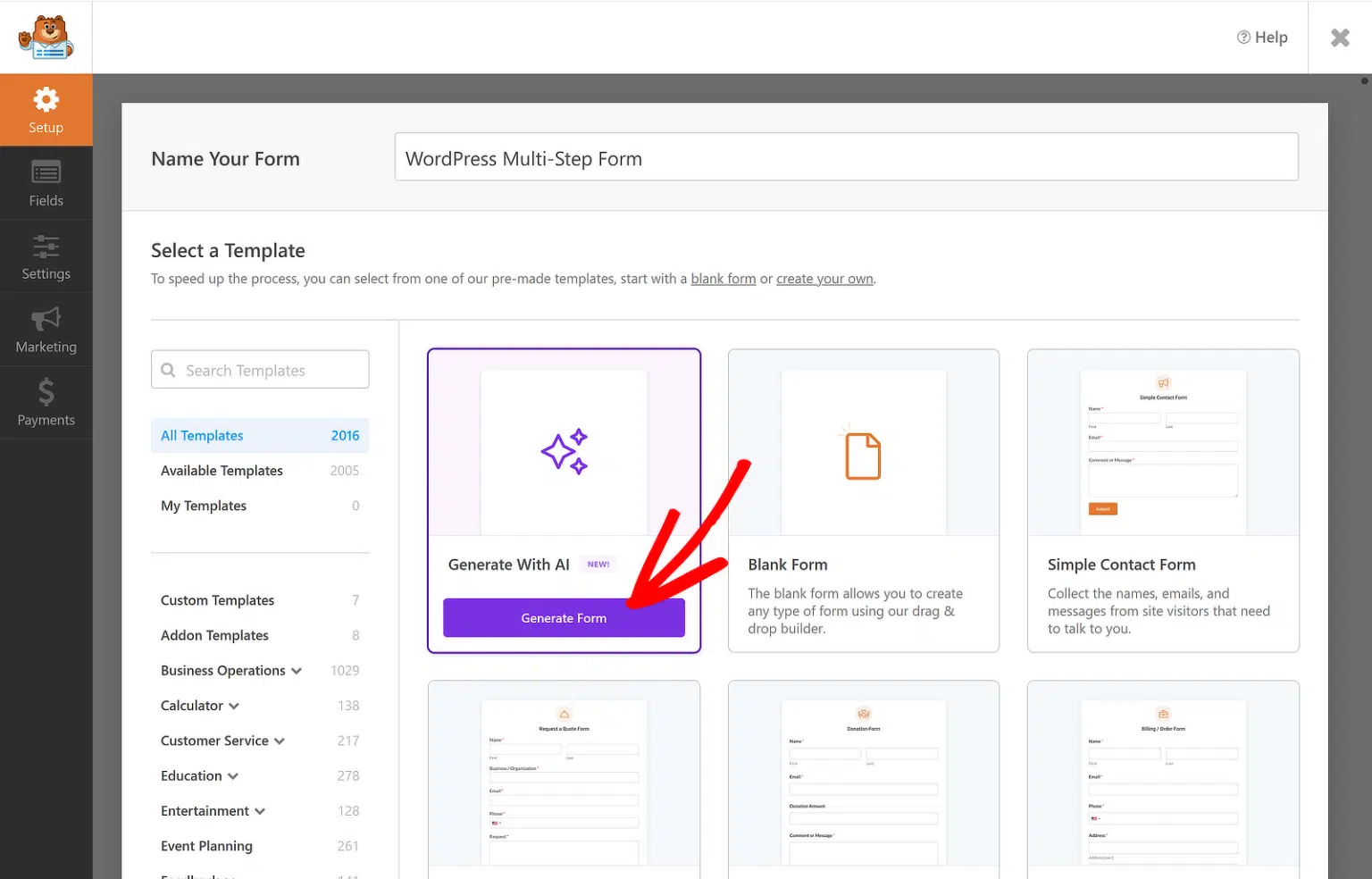Follow the 'blank form' link
Image resolution: width=1372 pixels, height=879 pixels.
723,279
